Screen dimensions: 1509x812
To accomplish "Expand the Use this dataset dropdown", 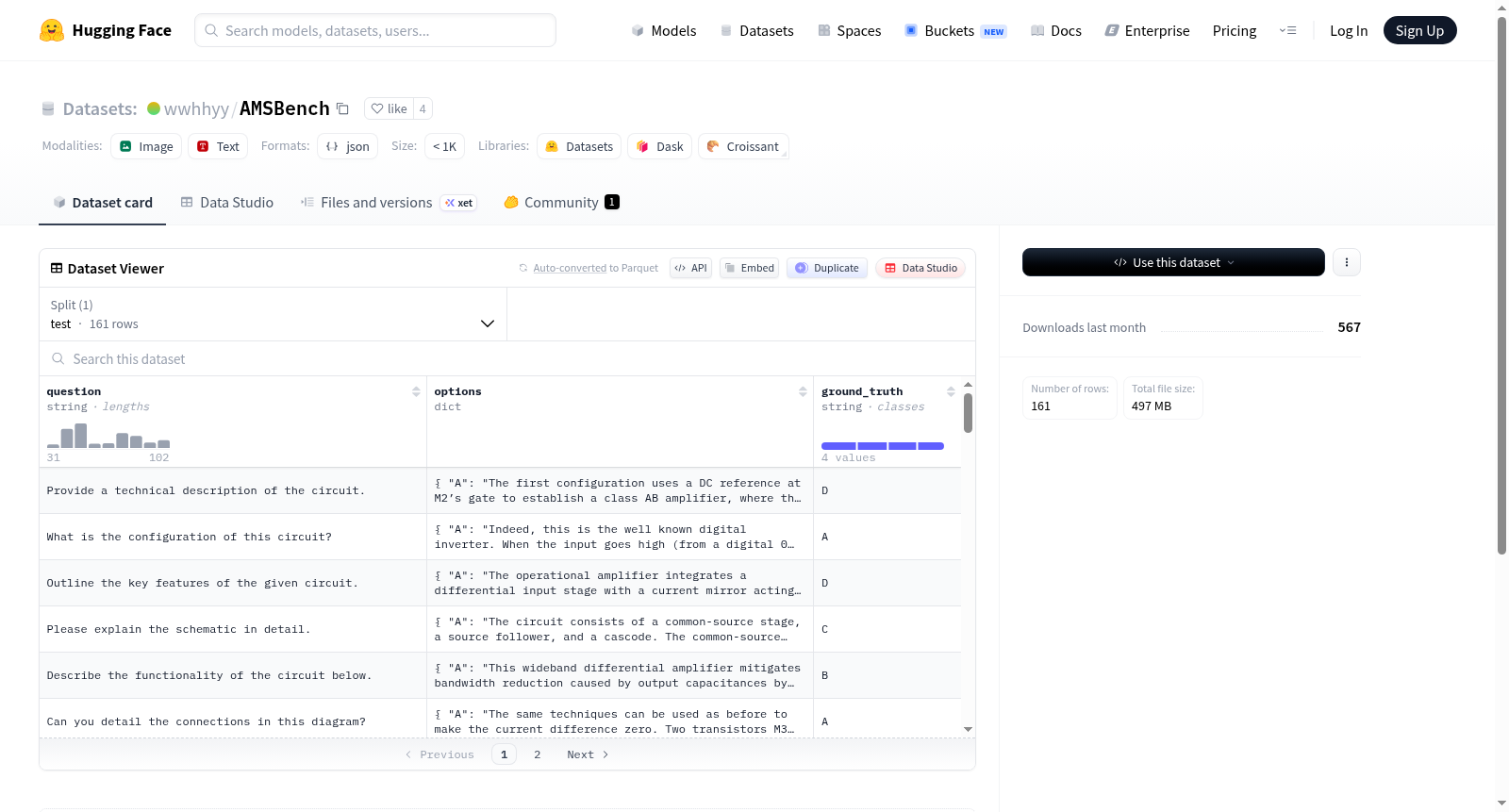I will [x=1173, y=262].
